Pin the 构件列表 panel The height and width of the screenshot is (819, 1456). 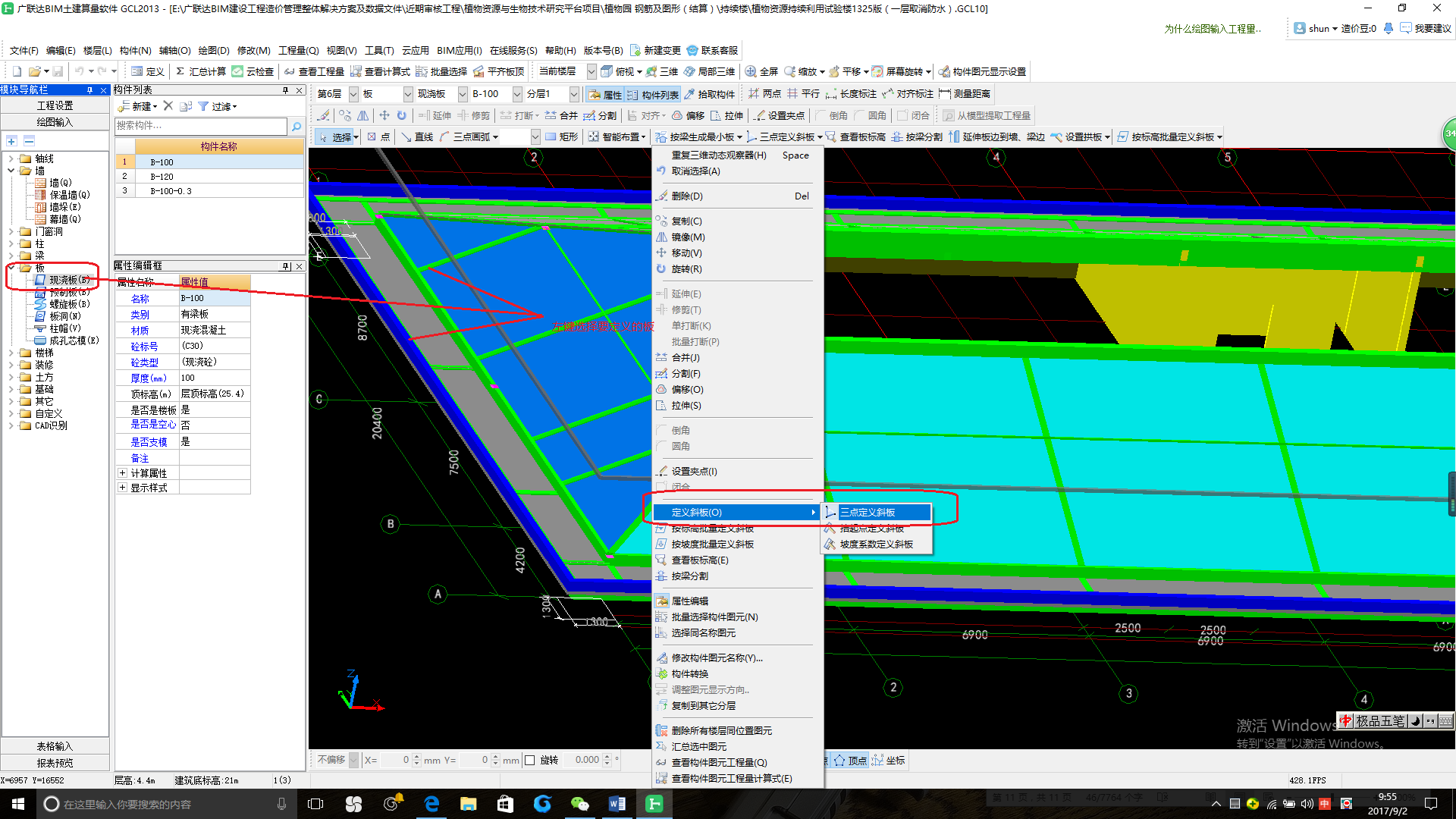tap(285, 90)
